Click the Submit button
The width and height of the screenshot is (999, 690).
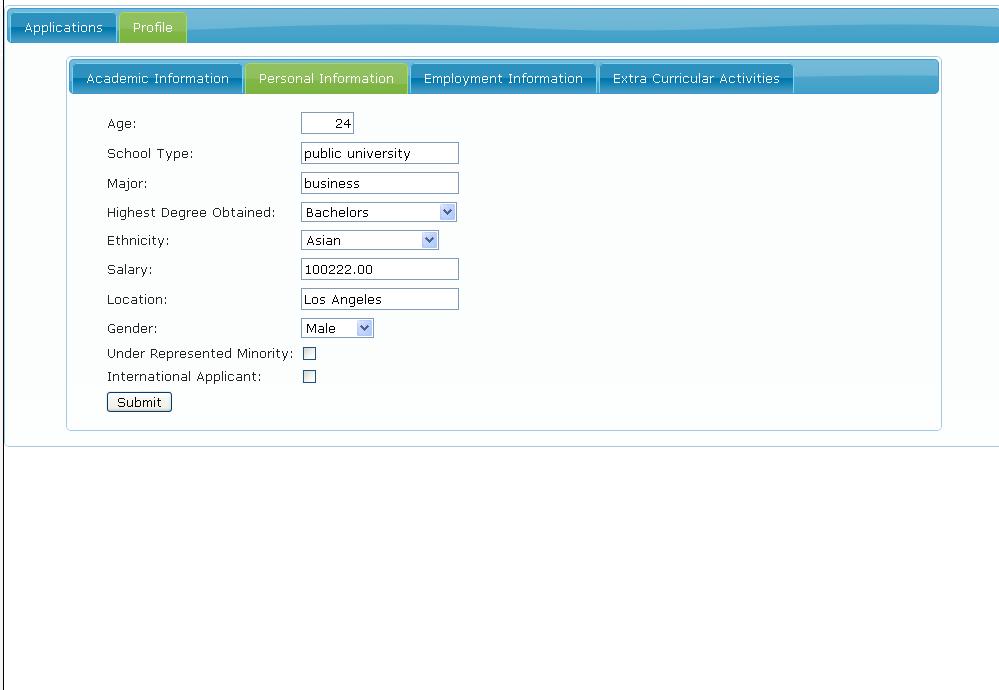(140, 402)
